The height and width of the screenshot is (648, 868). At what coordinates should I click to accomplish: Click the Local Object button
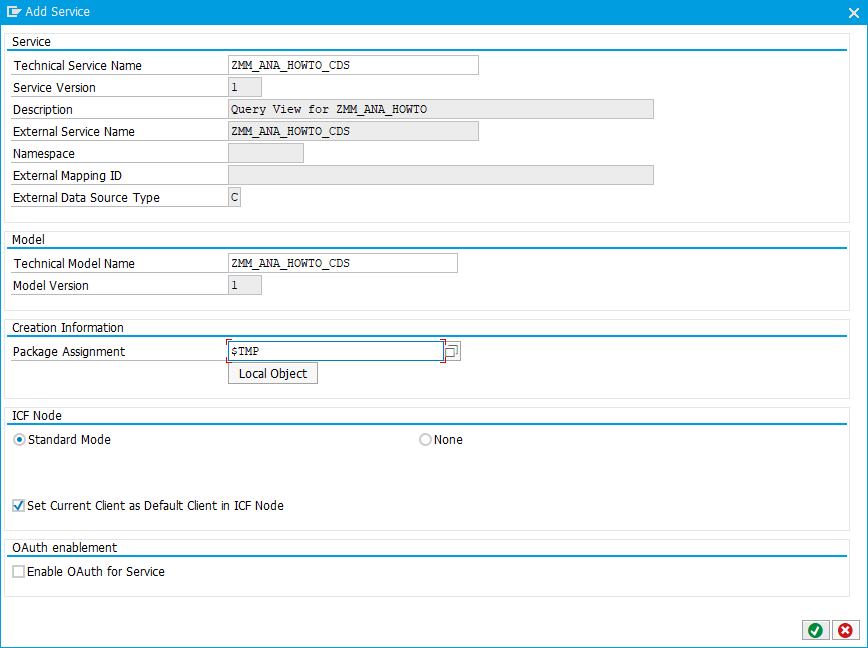click(x=273, y=374)
